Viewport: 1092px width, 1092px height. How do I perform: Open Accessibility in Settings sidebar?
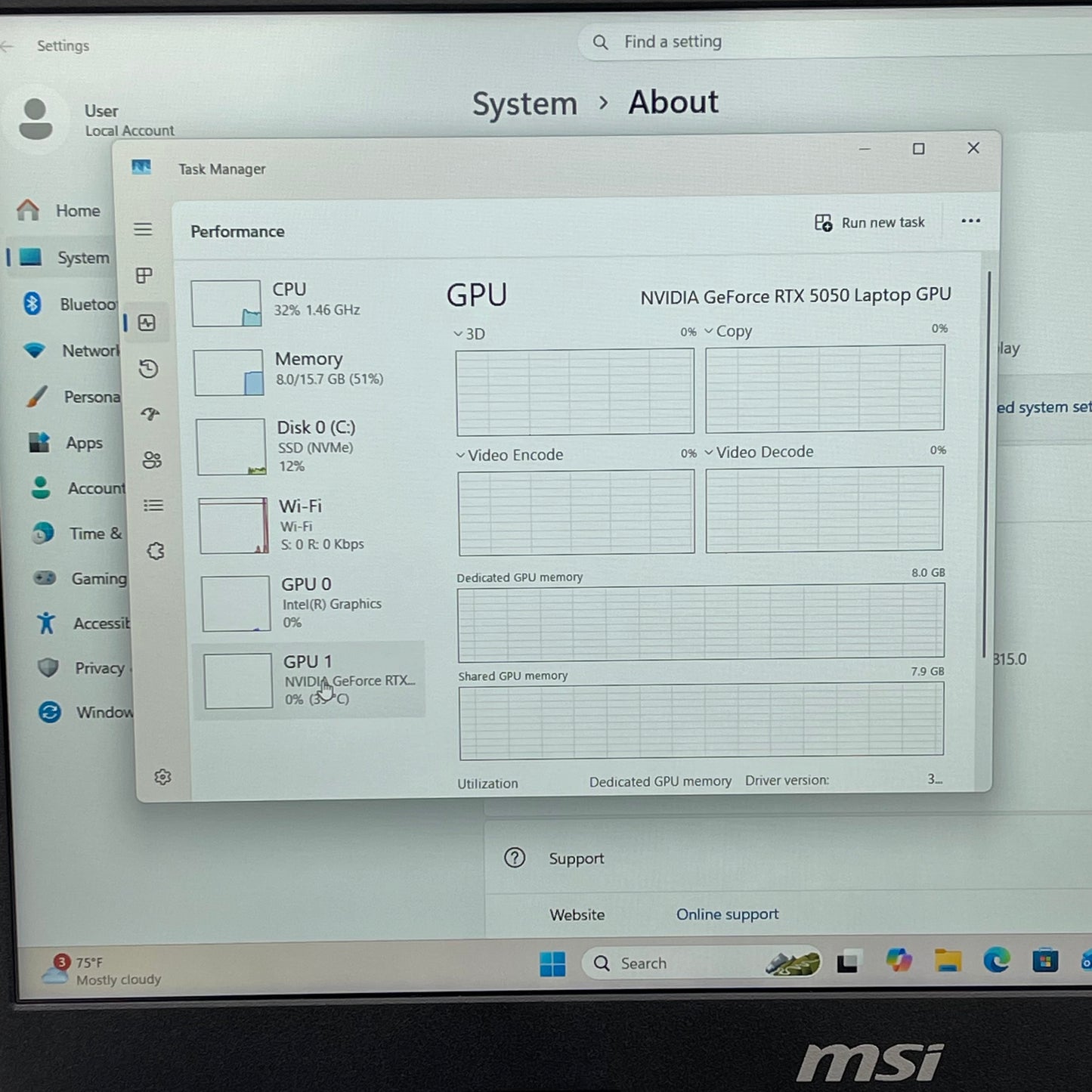tap(82, 623)
